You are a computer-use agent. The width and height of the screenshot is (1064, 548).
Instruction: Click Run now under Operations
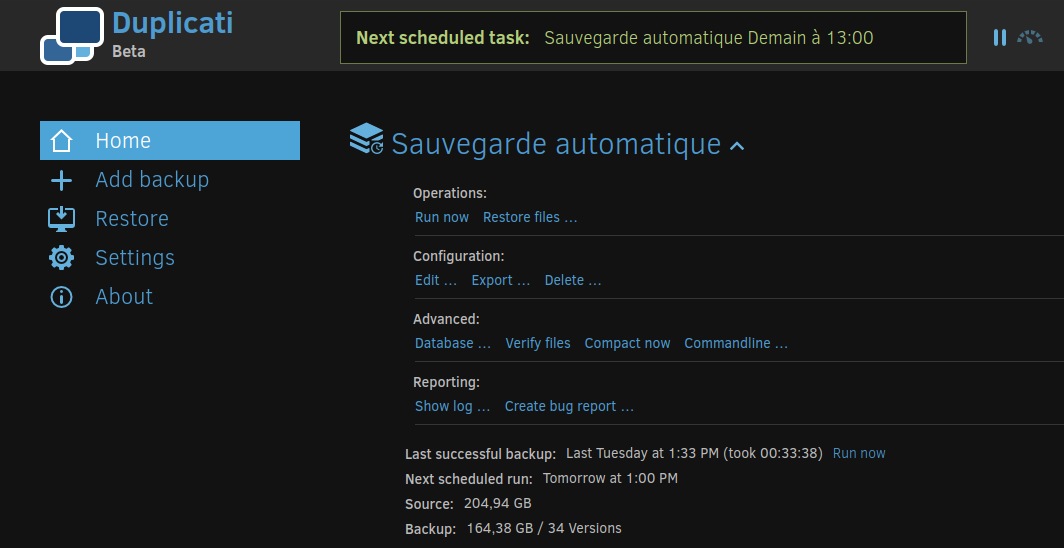click(442, 217)
